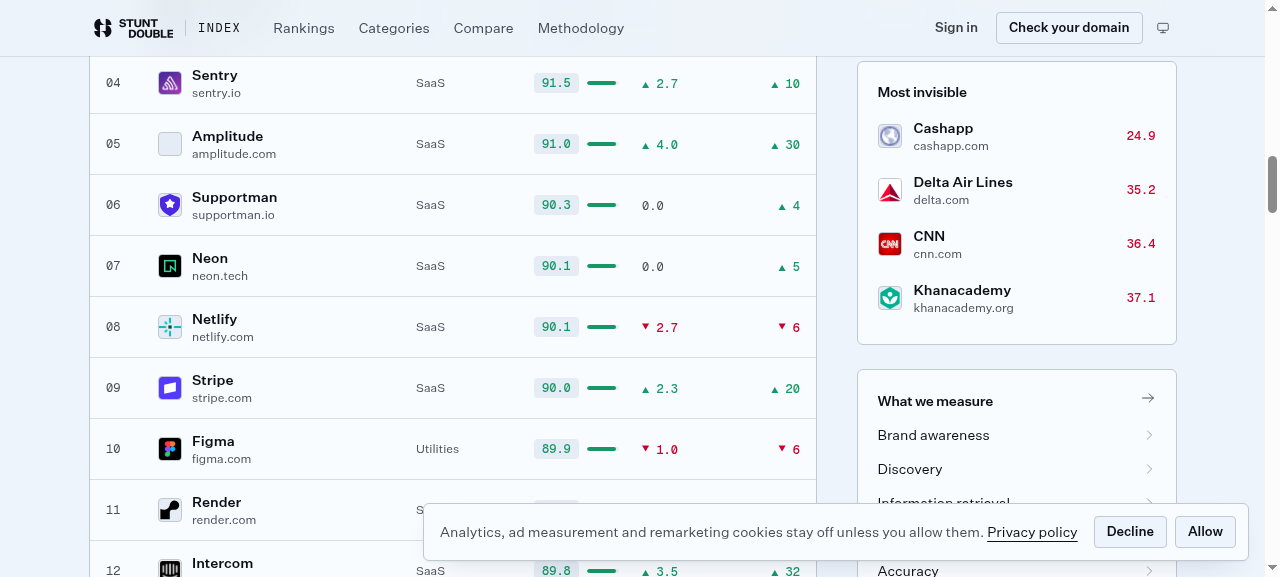This screenshot has width=1280, height=577.
Task: Click the What we measure arrow
Action: [1148, 398]
